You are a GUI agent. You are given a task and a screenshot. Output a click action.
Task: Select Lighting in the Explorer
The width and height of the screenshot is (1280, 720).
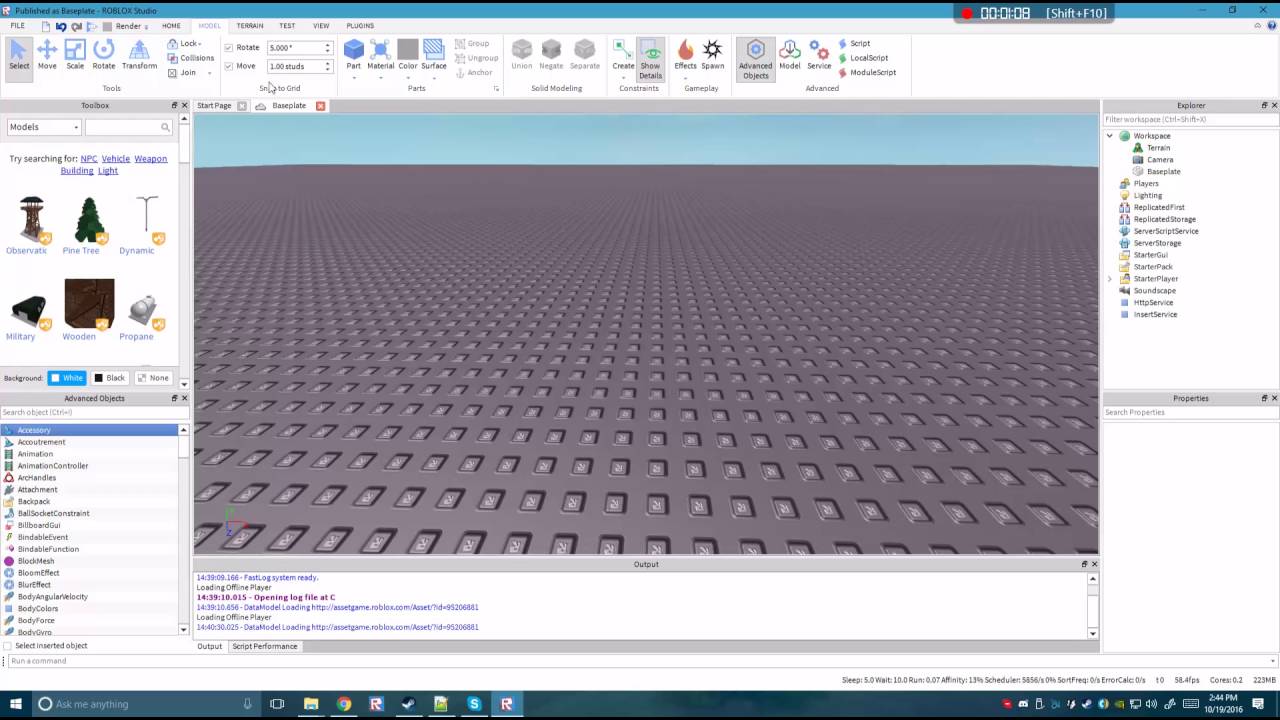[1147, 196]
